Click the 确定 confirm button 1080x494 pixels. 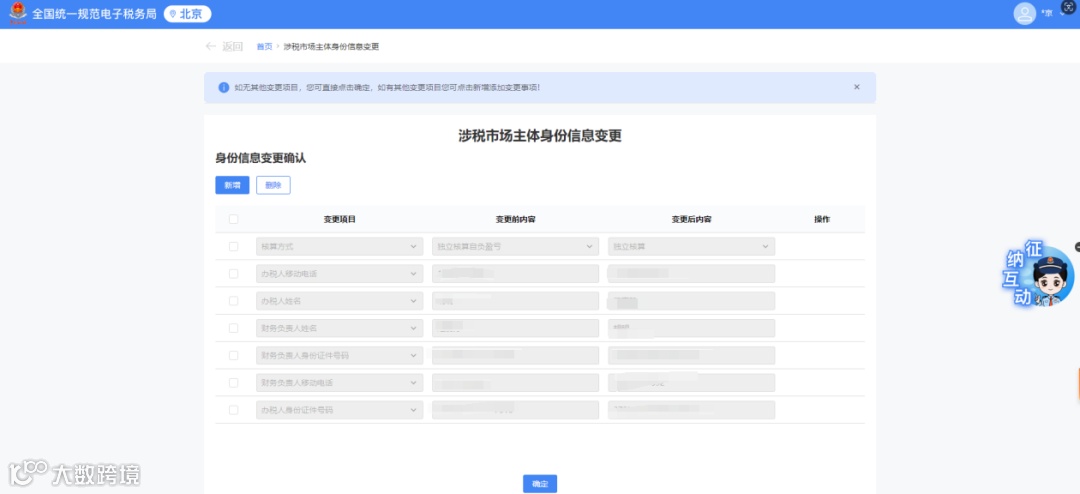click(540, 484)
